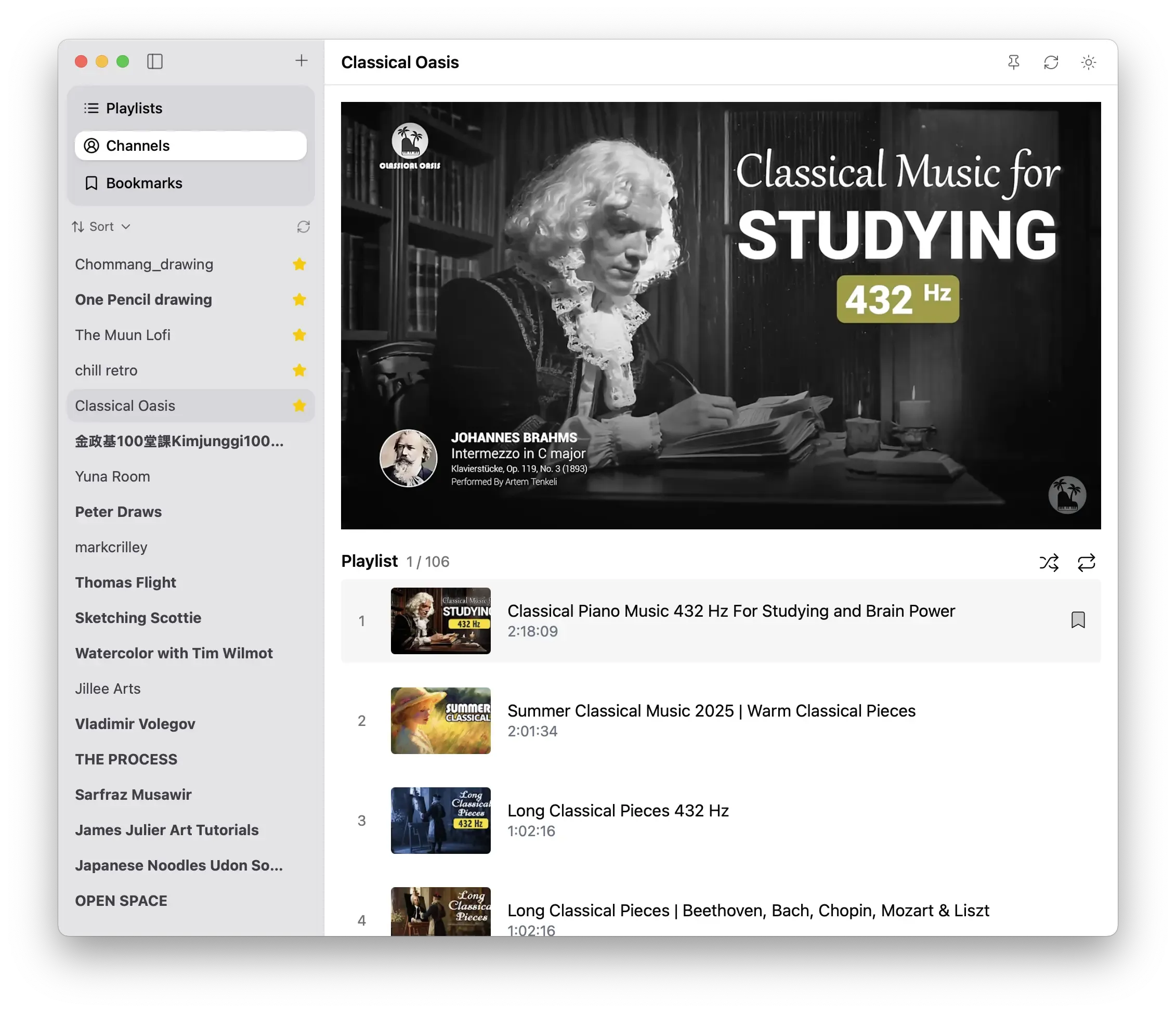Toggle repeat for the playlist
The width and height of the screenshot is (1176, 1013).
pos(1087,563)
